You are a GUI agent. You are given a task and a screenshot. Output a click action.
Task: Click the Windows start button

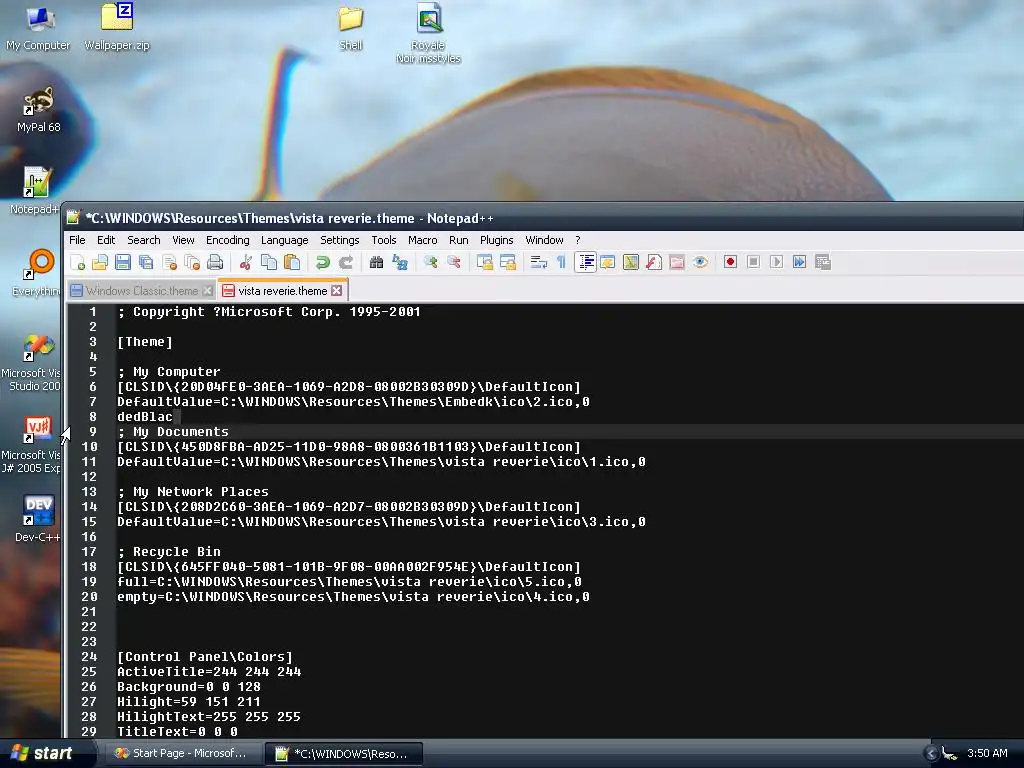(43, 753)
